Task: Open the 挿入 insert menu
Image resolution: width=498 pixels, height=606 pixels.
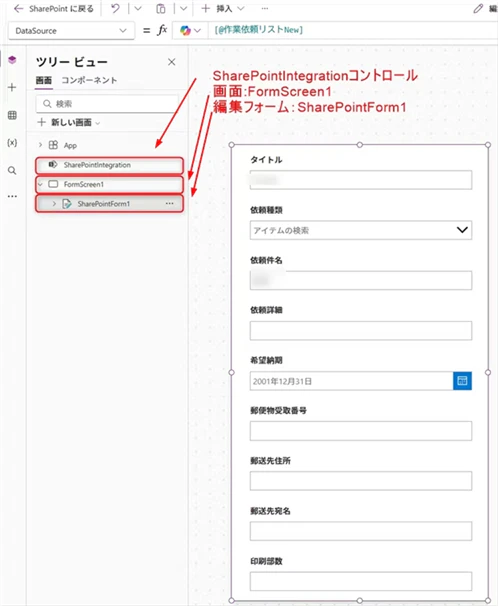Action: 223,9
